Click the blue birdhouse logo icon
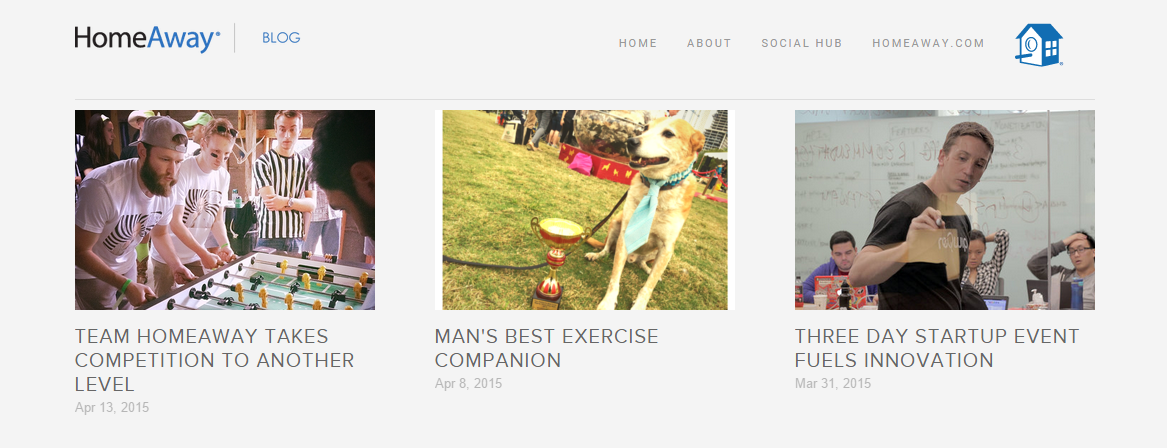The width and height of the screenshot is (1167, 448). coord(1039,45)
